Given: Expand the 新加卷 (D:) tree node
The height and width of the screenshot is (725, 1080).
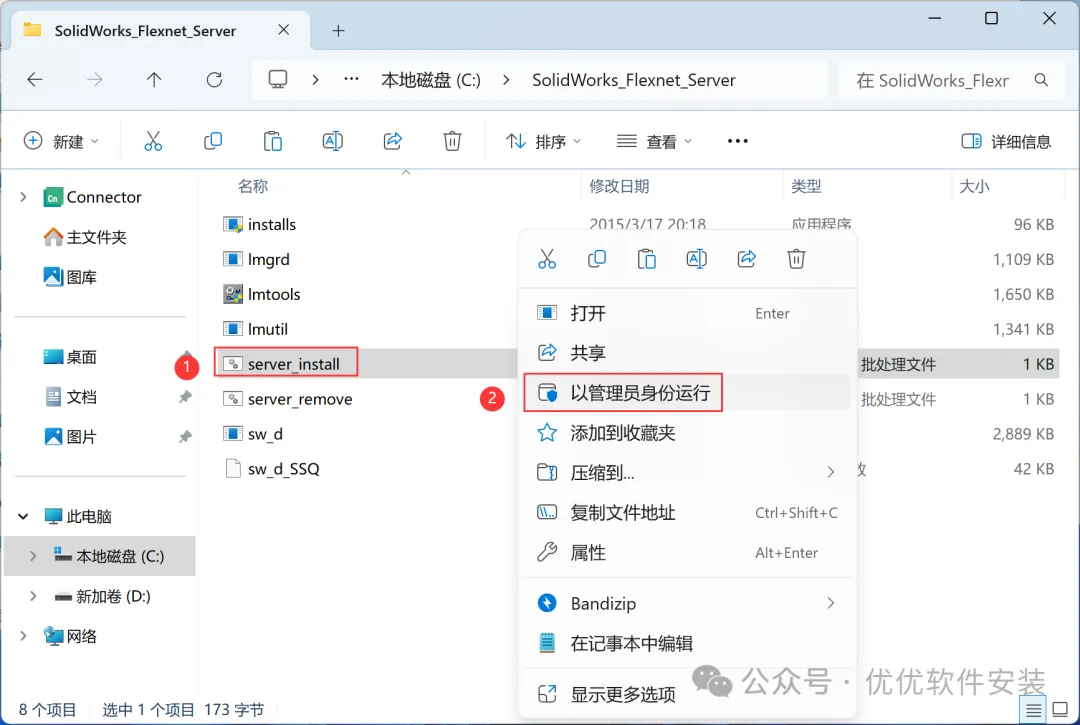Looking at the screenshot, I should pos(33,596).
